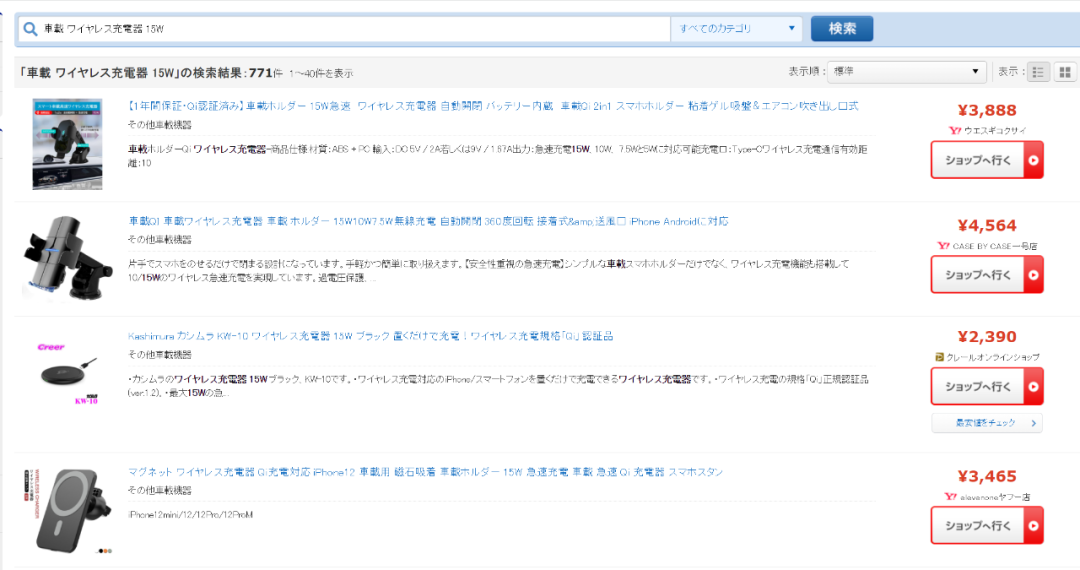The image size is (1080, 570).
Task: Click the Yahoo icon beside ウエスギコウサイ
Action: click(955, 130)
